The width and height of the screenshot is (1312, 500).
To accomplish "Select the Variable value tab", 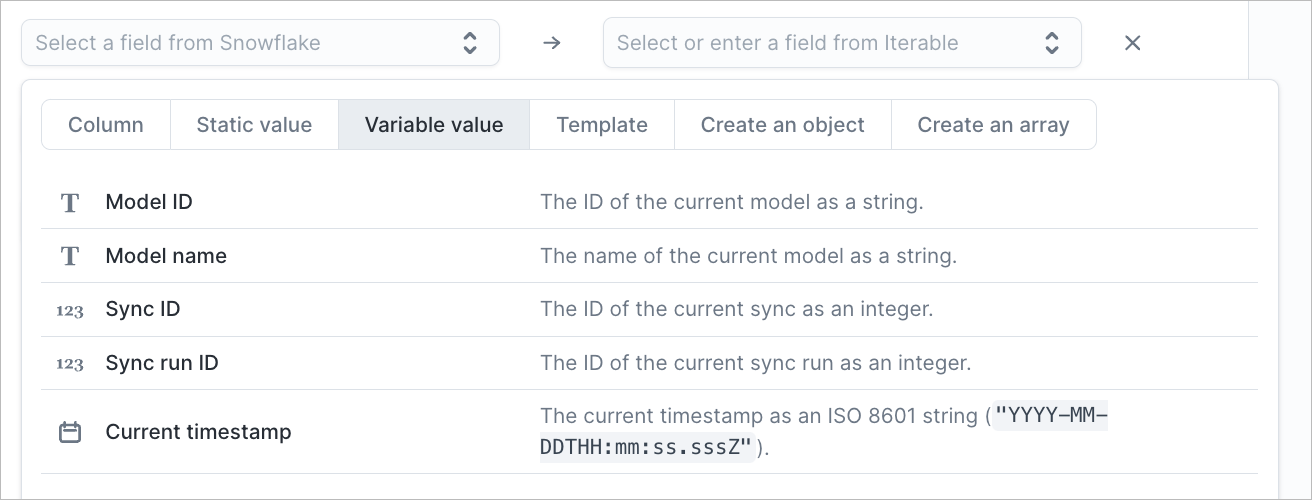I will tap(434, 125).
